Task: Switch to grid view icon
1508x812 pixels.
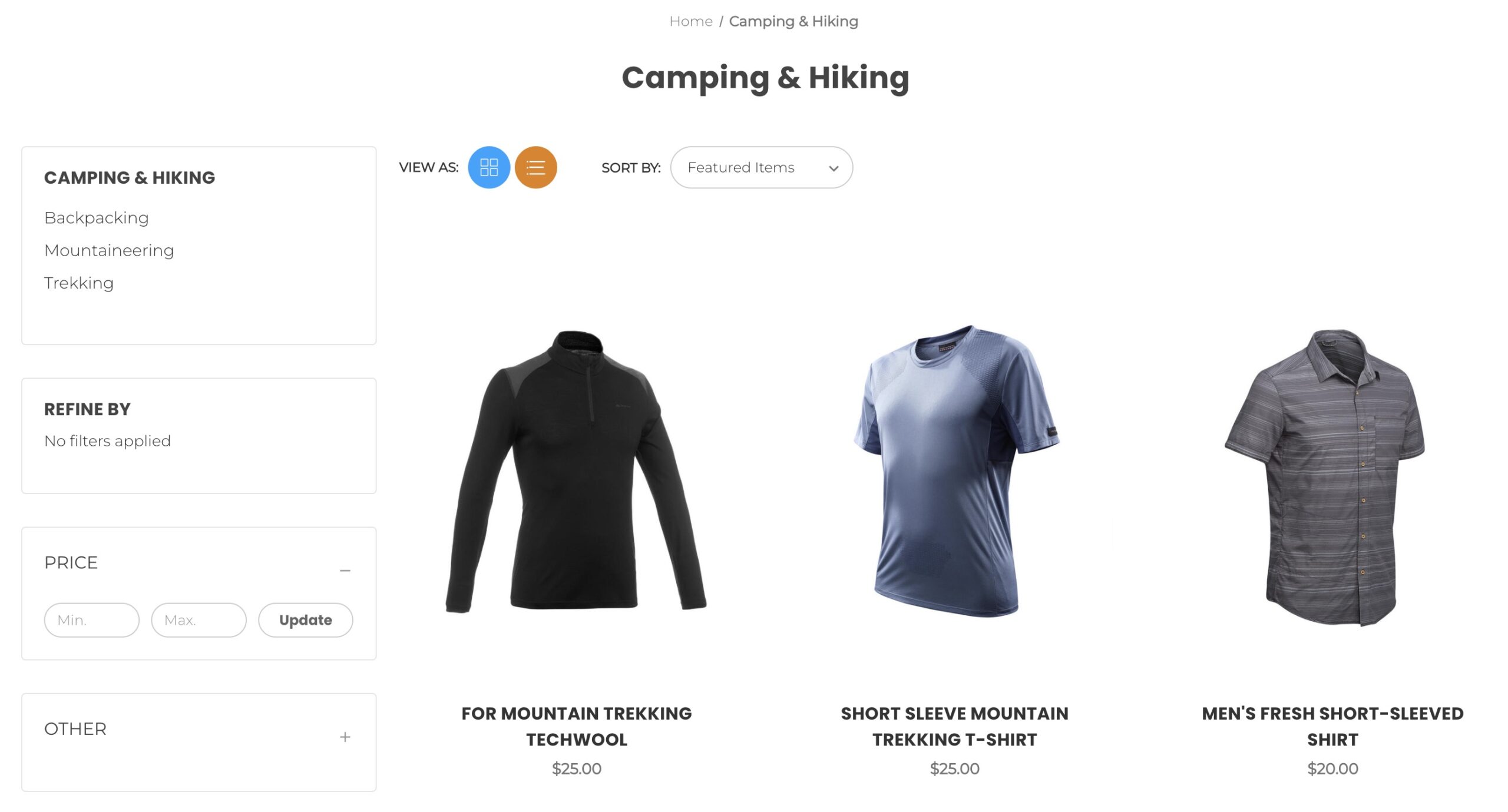Action: click(488, 167)
